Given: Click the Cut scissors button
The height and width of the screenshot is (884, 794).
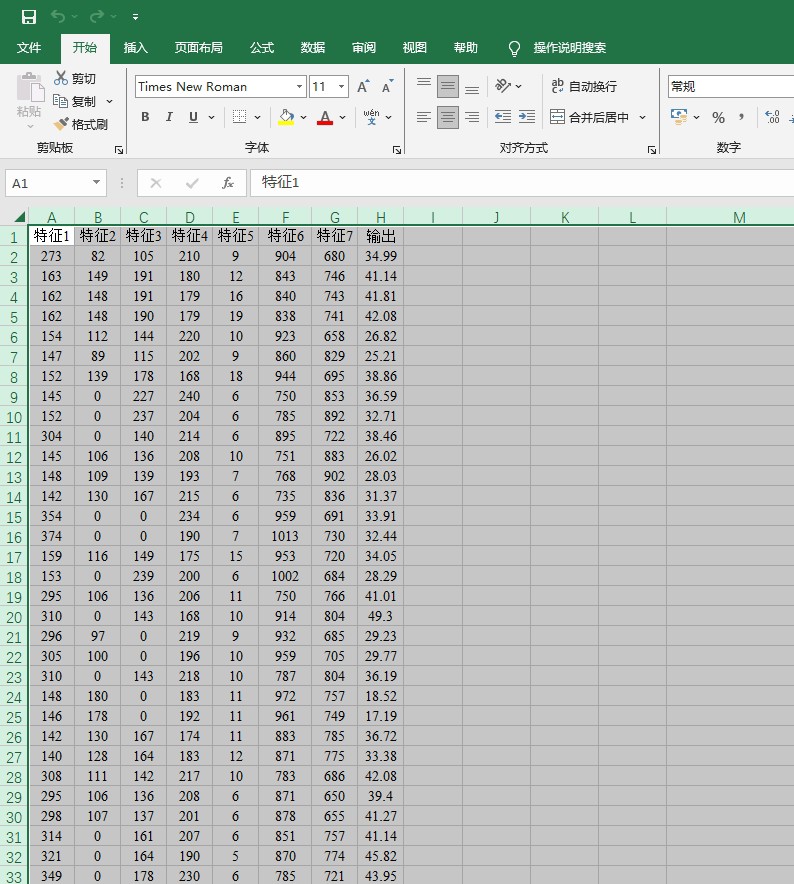Looking at the screenshot, I should pos(75,78).
